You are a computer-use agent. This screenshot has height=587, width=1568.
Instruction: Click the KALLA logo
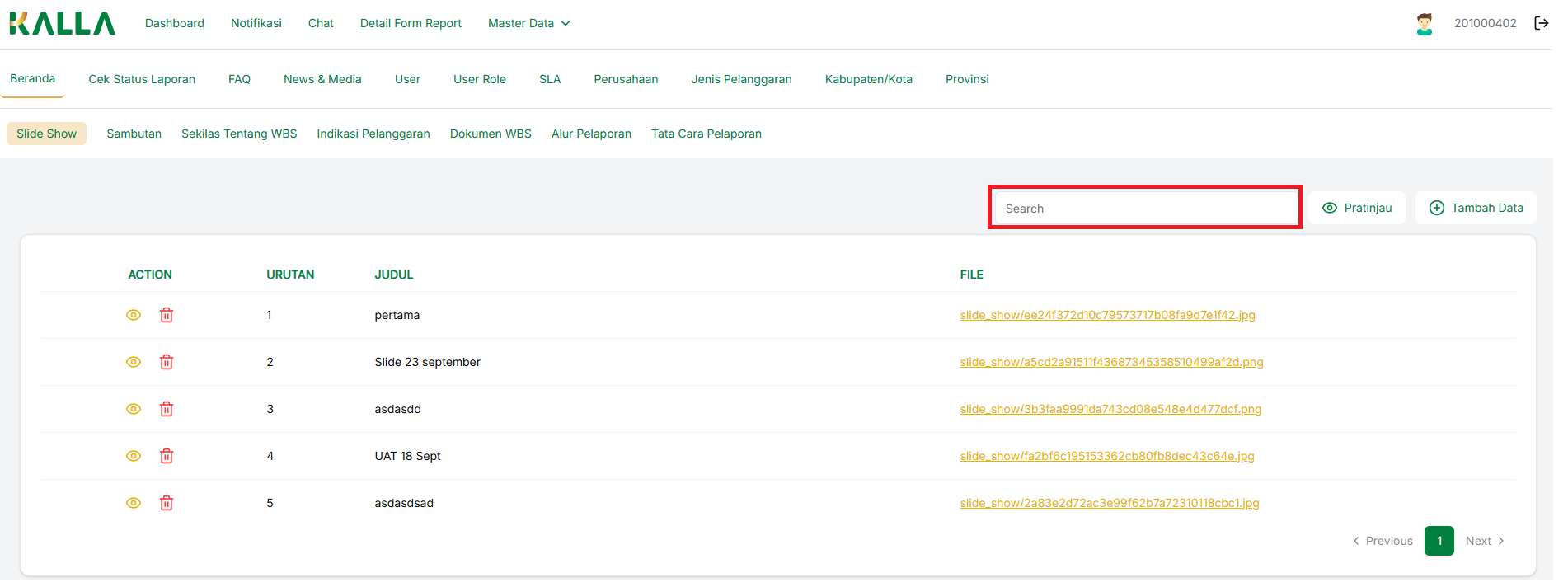tap(62, 23)
